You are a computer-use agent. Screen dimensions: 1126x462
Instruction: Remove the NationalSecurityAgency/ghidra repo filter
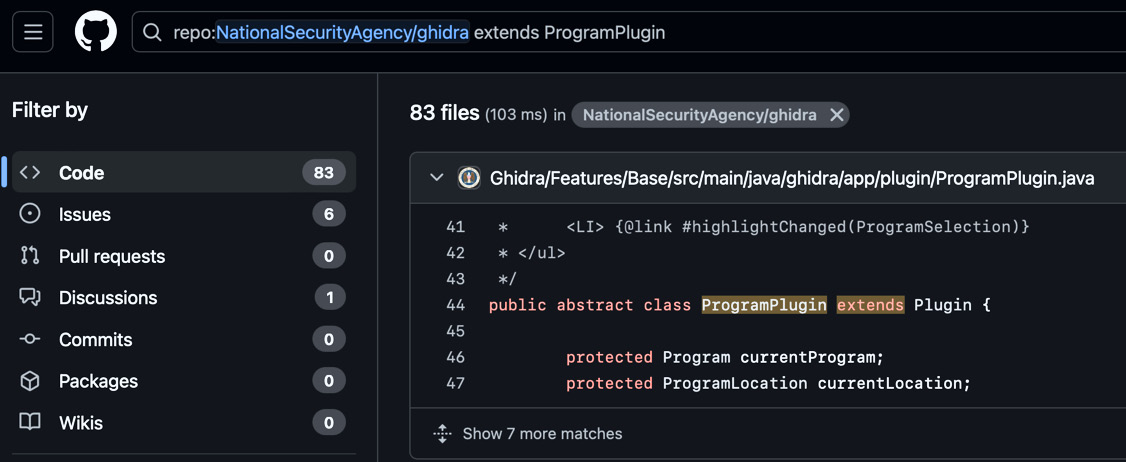point(837,115)
